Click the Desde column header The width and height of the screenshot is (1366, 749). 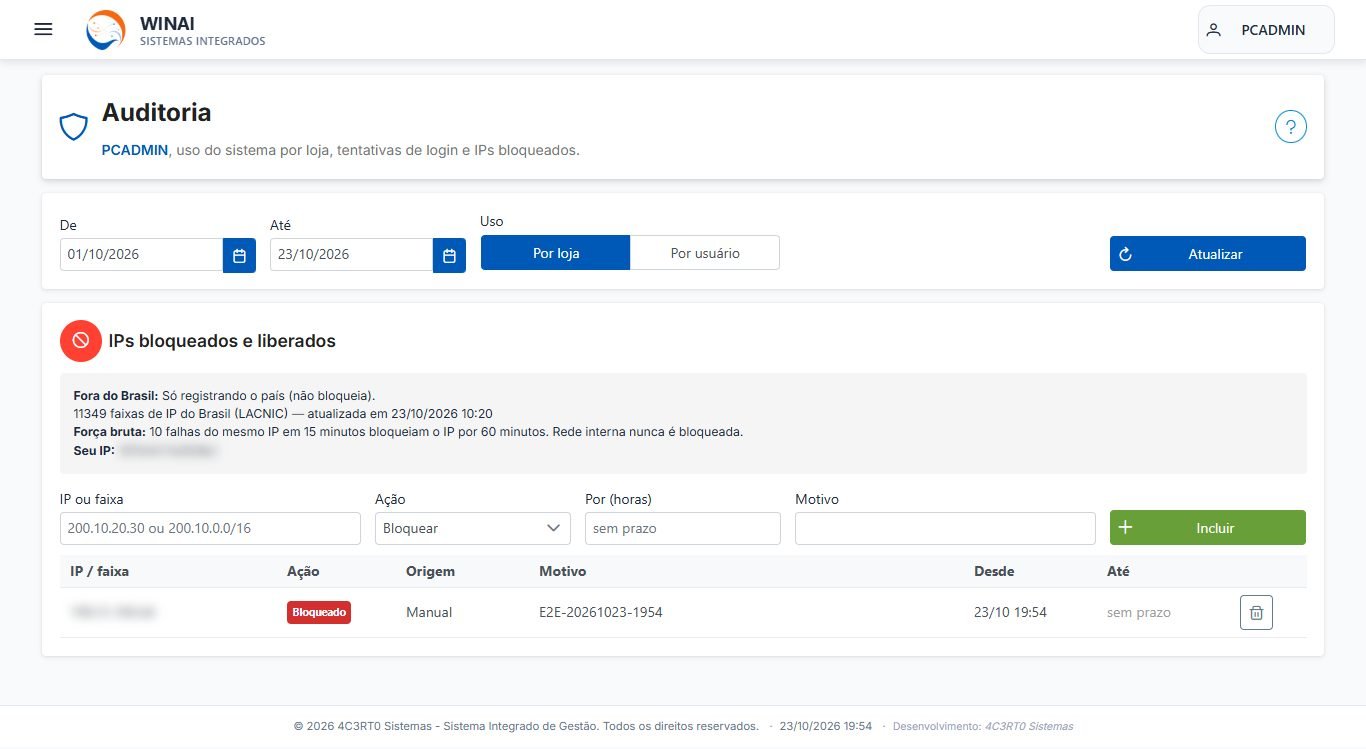click(x=994, y=571)
